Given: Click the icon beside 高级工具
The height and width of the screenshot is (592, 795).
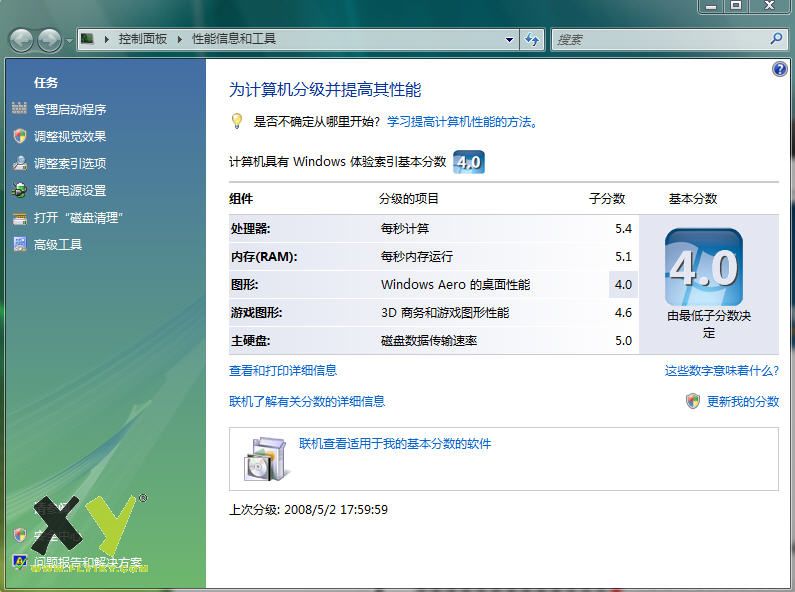Looking at the screenshot, I should [19, 244].
